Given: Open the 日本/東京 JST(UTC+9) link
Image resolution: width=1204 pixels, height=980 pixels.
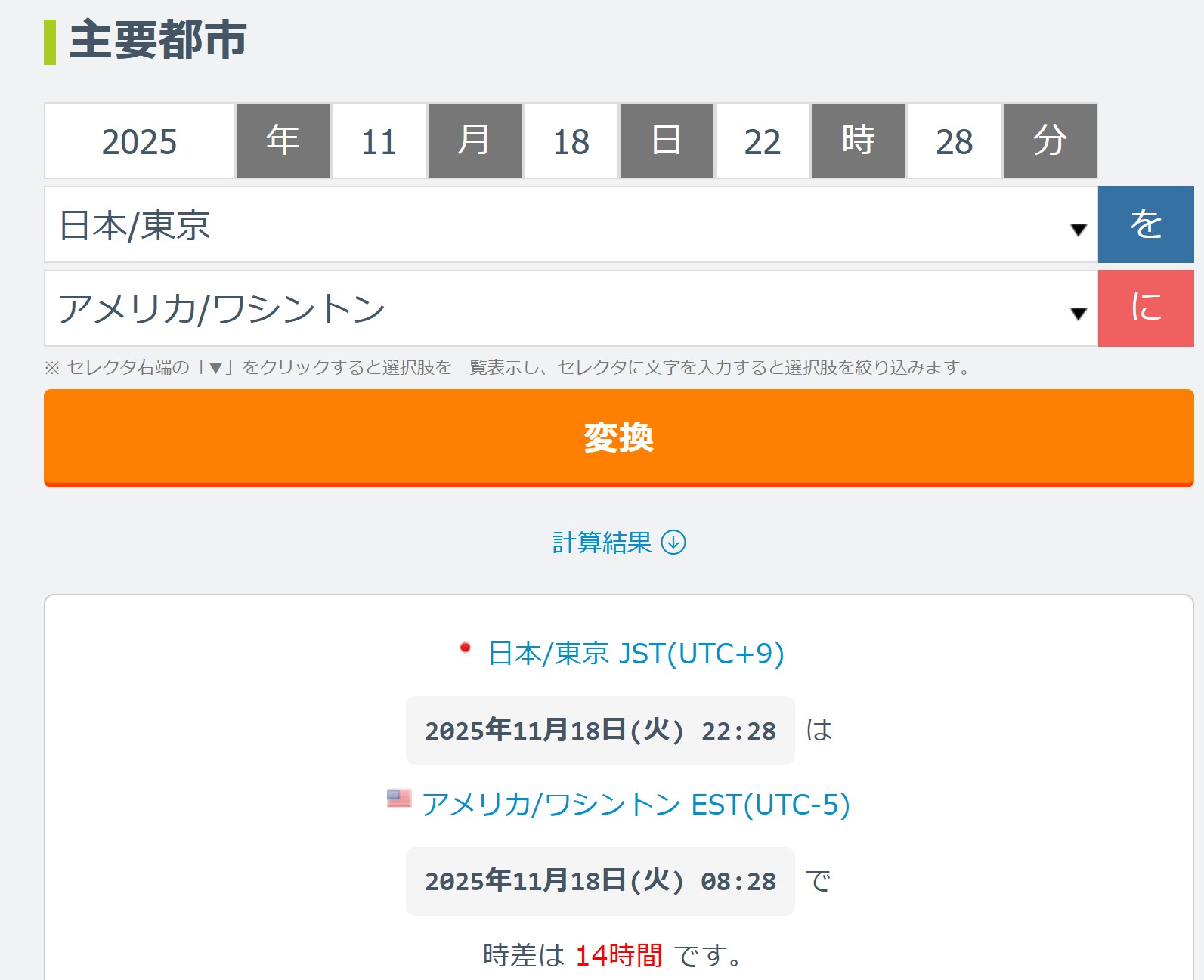Looking at the screenshot, I should pos(636,654).
